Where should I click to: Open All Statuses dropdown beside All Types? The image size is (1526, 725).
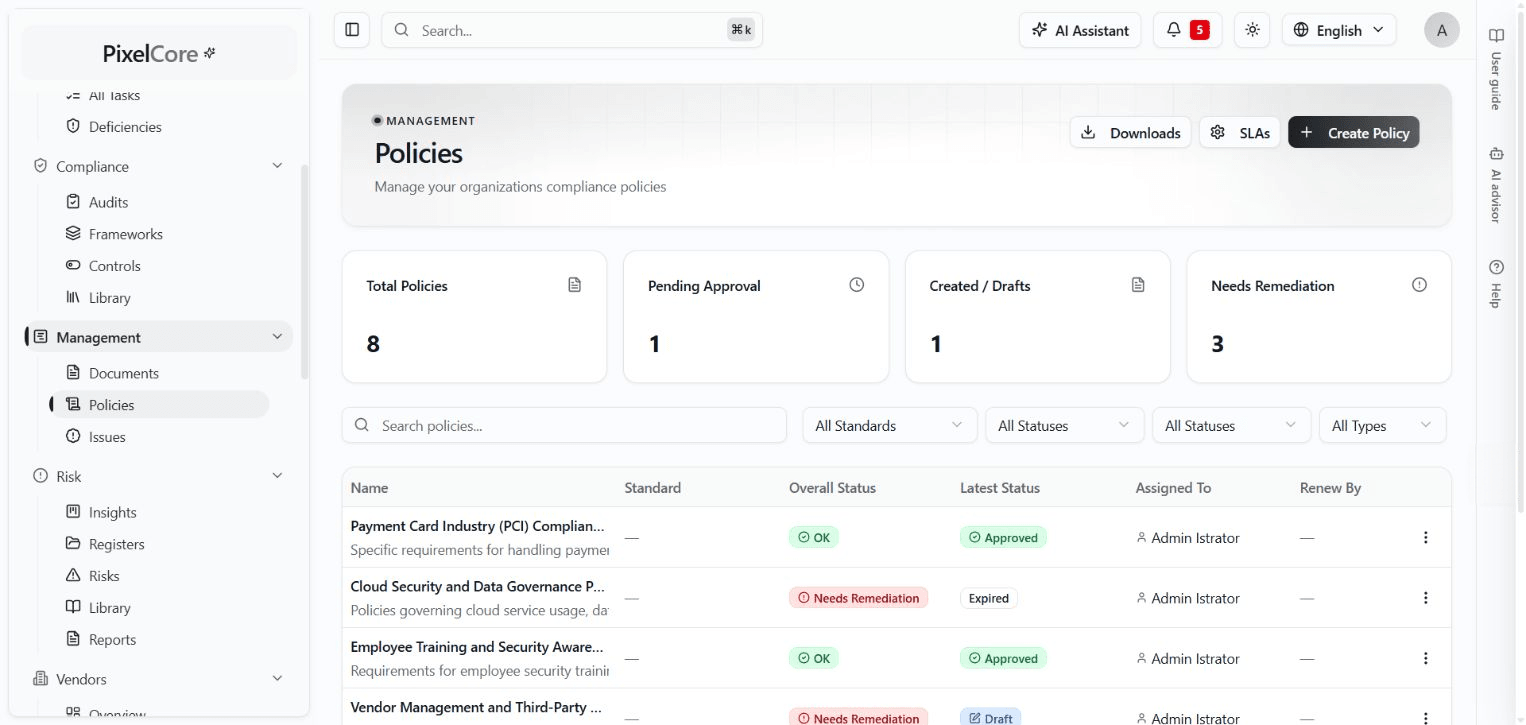point(1231,425)
